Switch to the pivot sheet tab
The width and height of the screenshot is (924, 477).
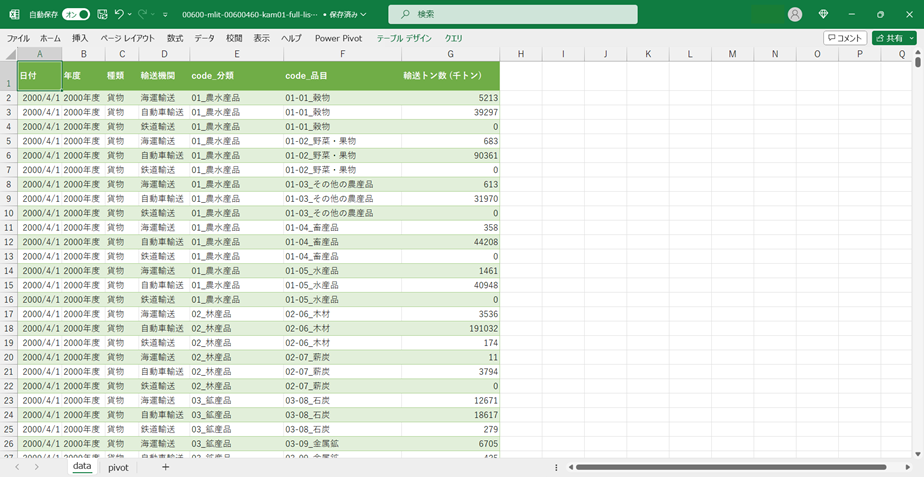118,467
